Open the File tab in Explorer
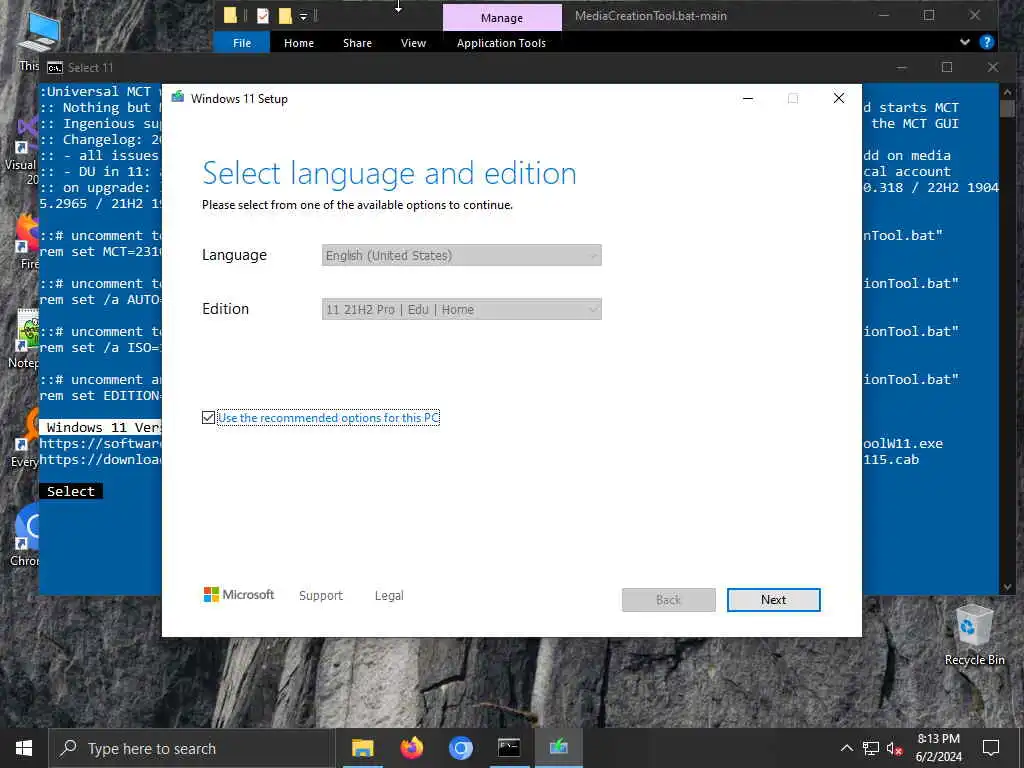 click(242, 43)
